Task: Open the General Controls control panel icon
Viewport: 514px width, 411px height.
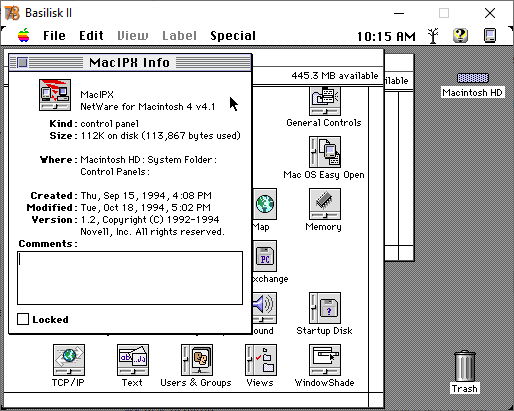Action: 325,101
